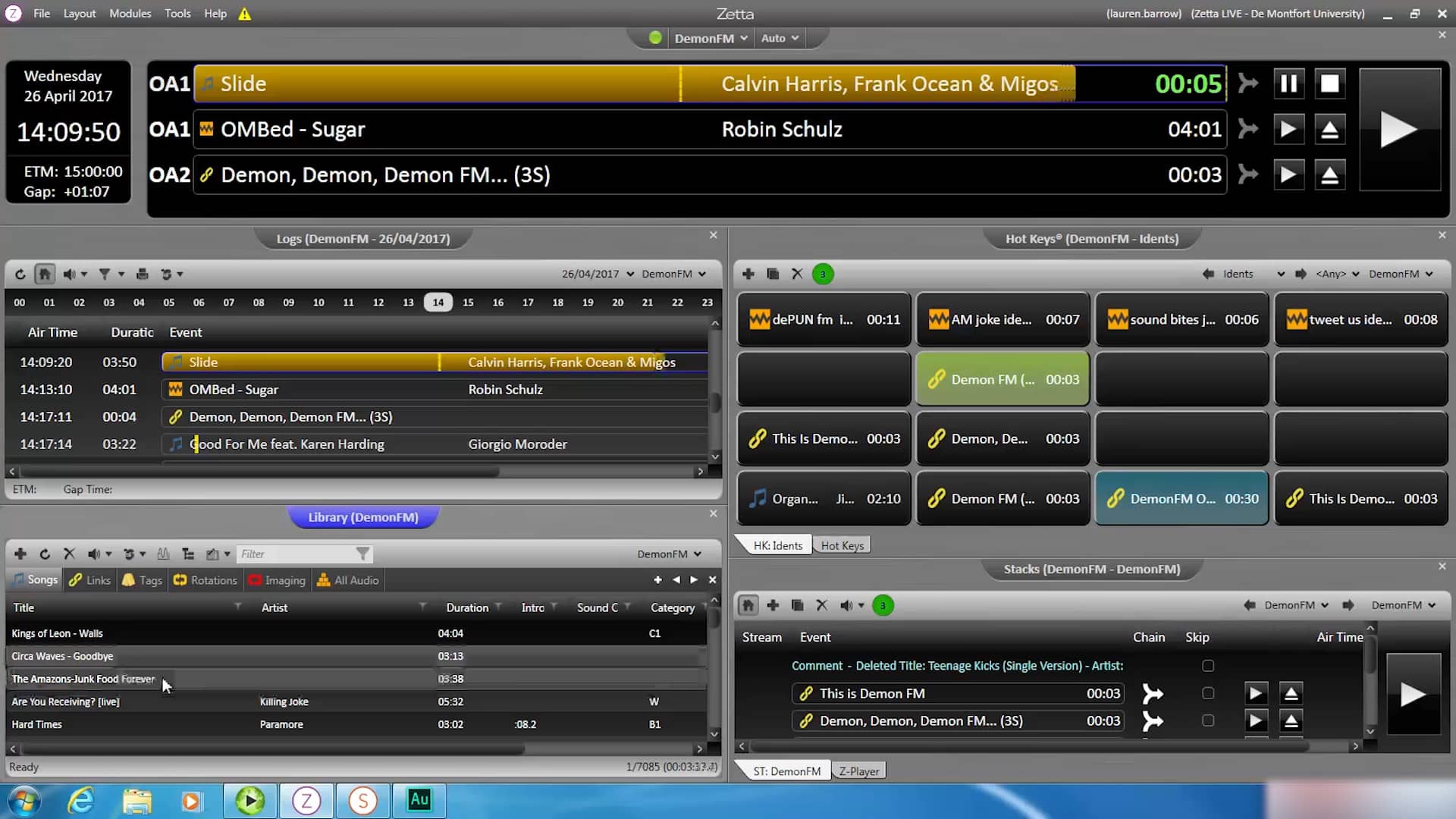Switch to the Rotations tab in Library
1456x819 pixels.
click(x=205, y=580)
